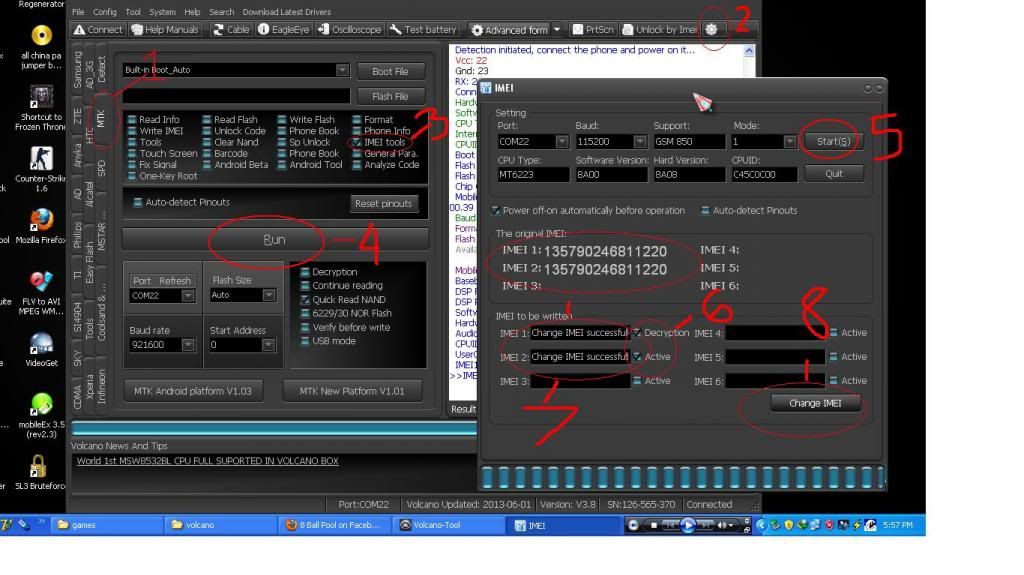Viewport: 1024px width, 575px height.
Task: Open Mozilla Firefox desktop shortcut
Action: coord(41,221)
